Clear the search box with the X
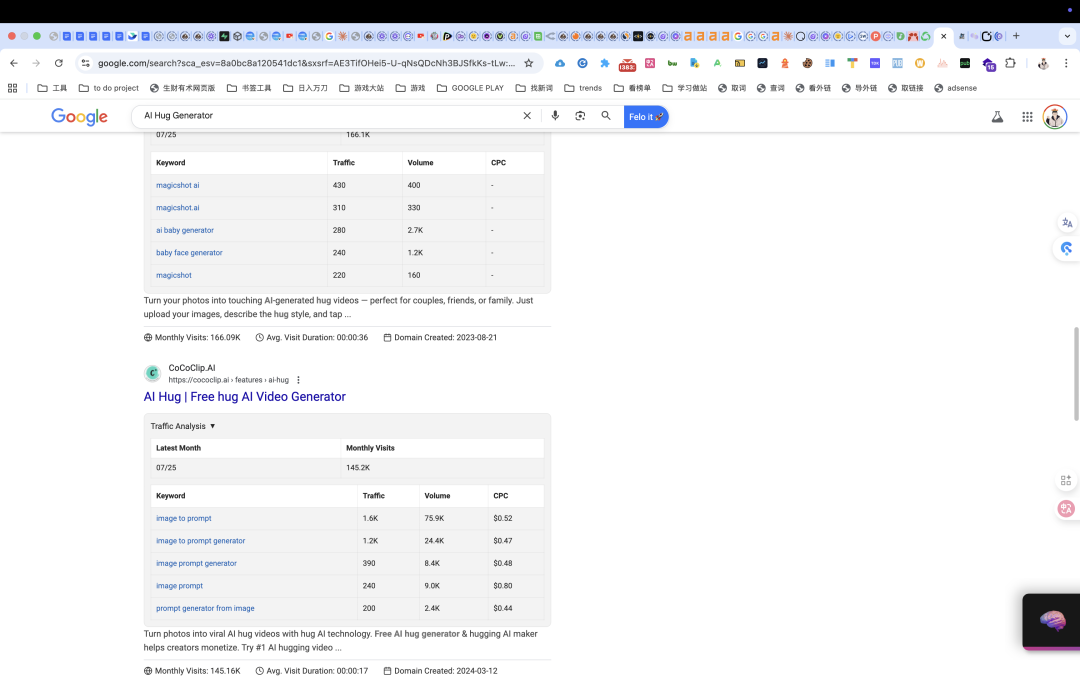 tap(527, 116)
